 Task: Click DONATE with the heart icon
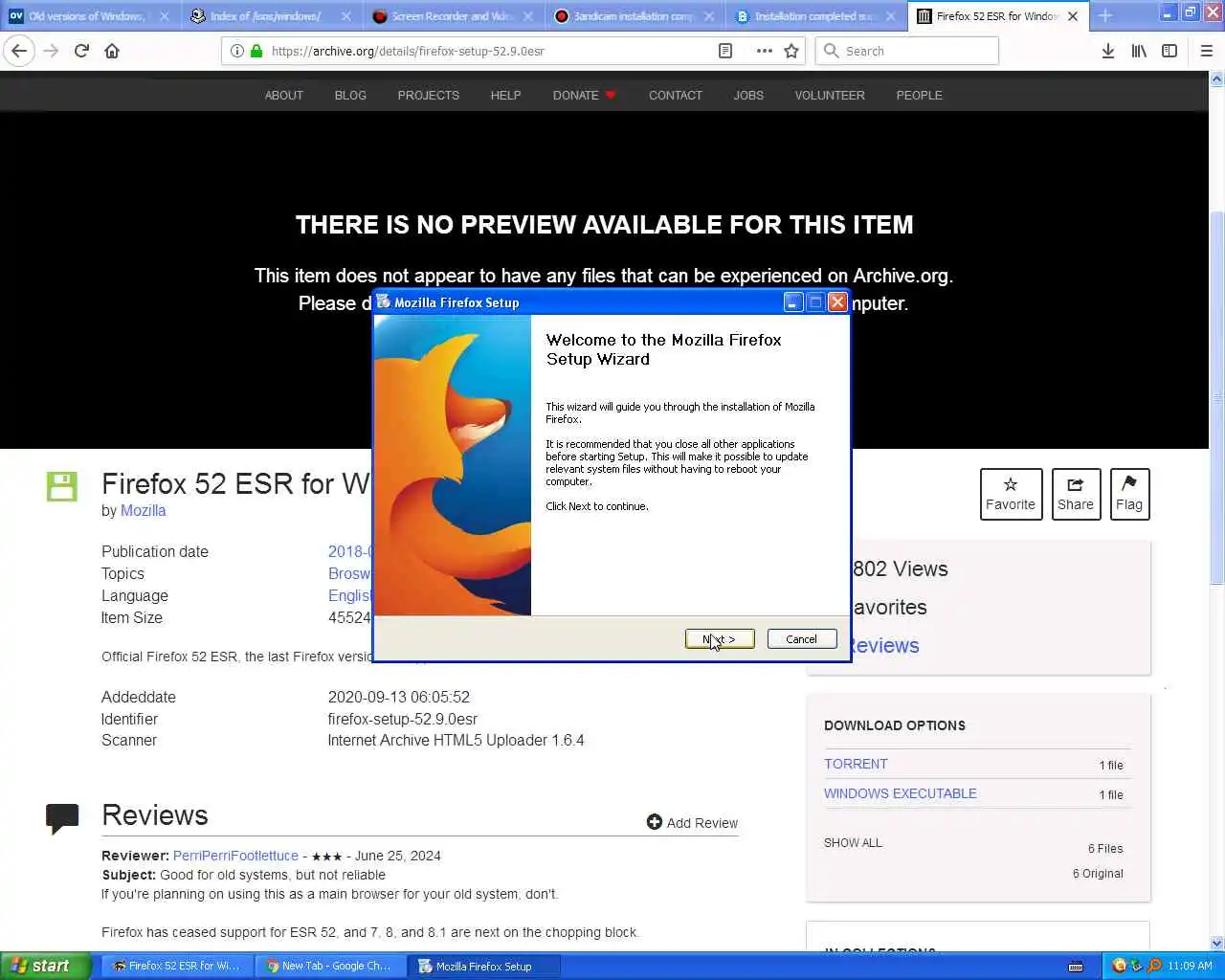(x=584, y=95)
